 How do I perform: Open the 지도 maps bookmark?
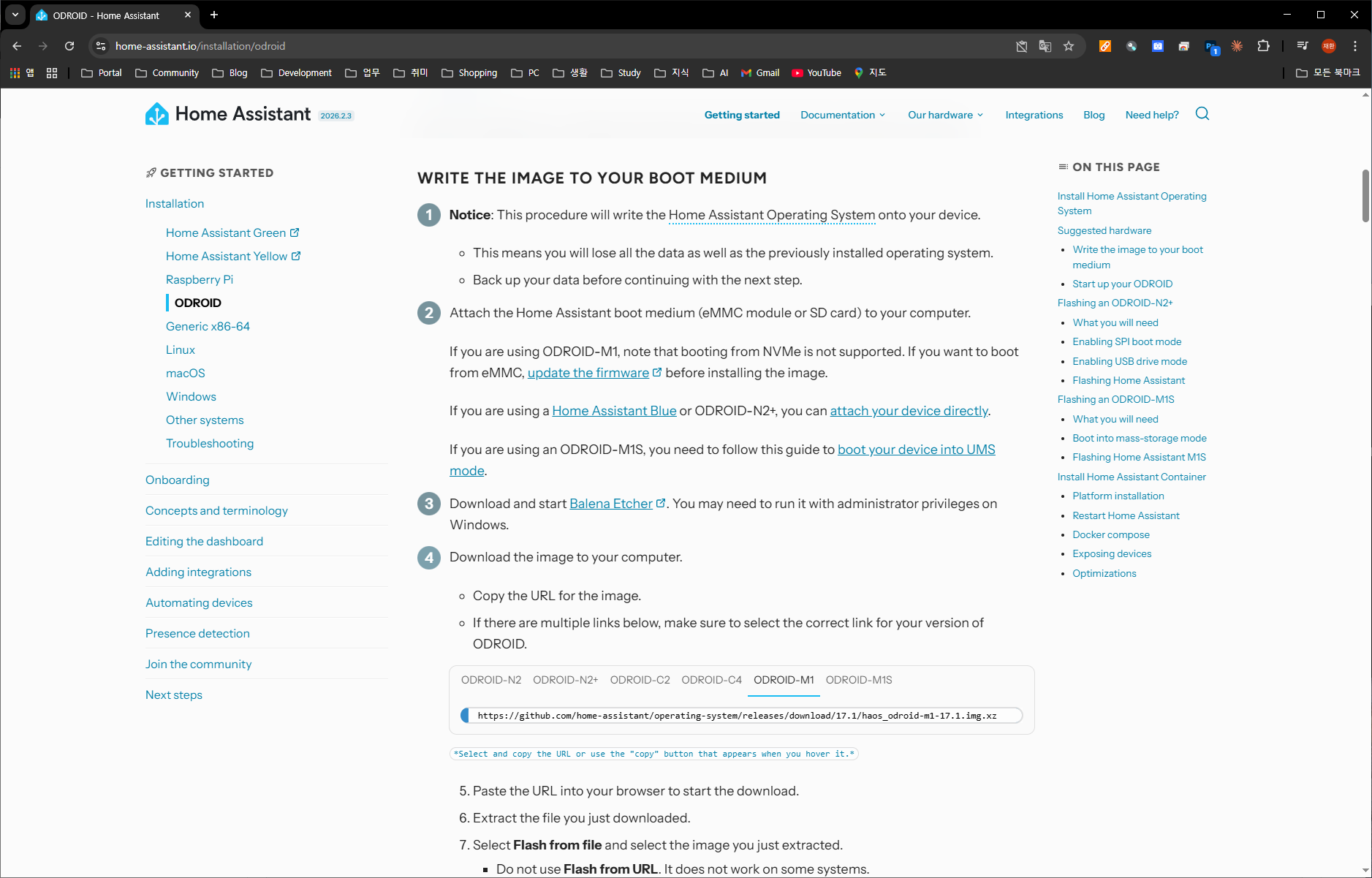click(871, 73)
